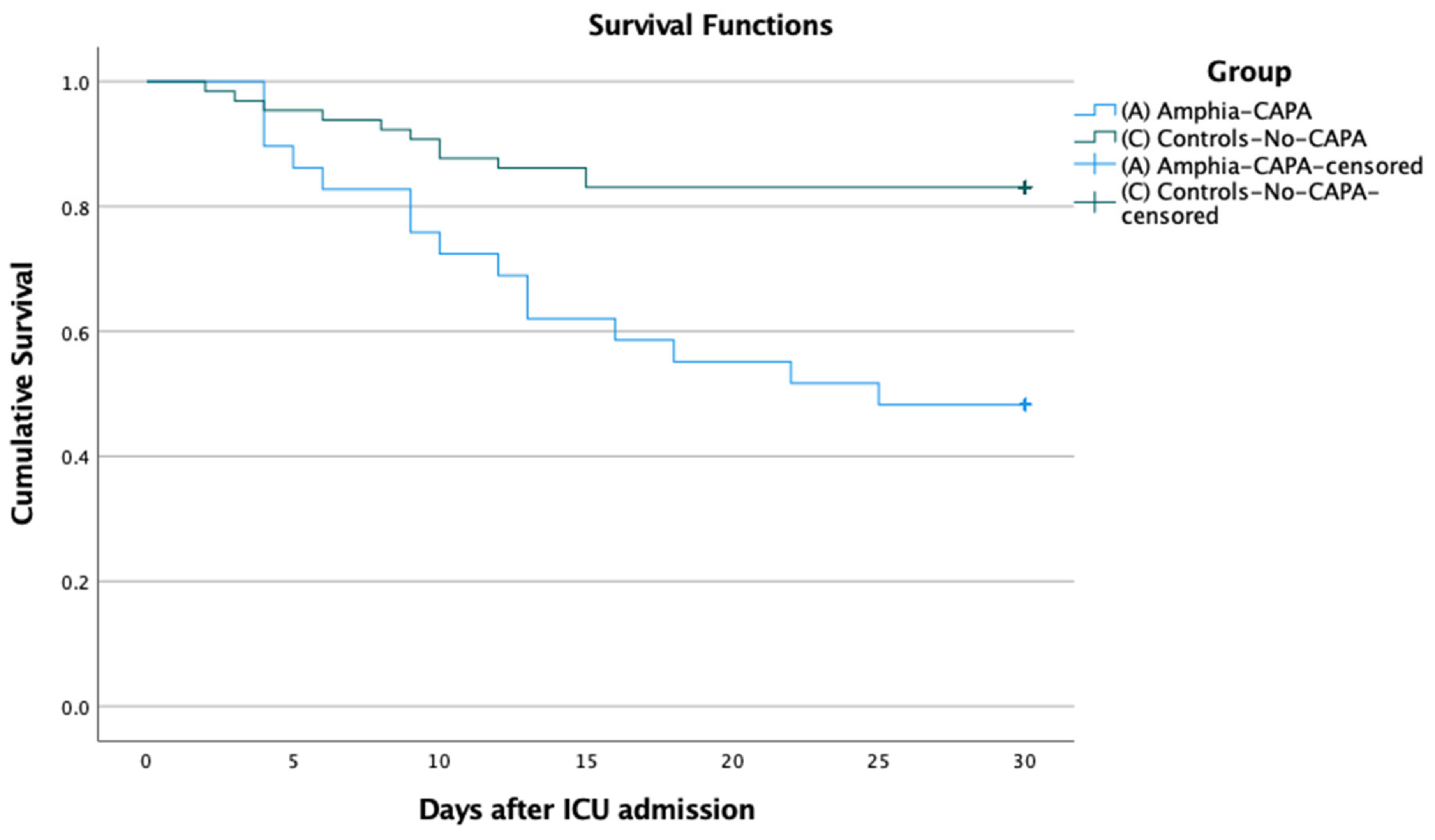This screenshot has width=1435, height=840.
Task: Click the y-axis tick label "0.6"
Action: (75, 333)
